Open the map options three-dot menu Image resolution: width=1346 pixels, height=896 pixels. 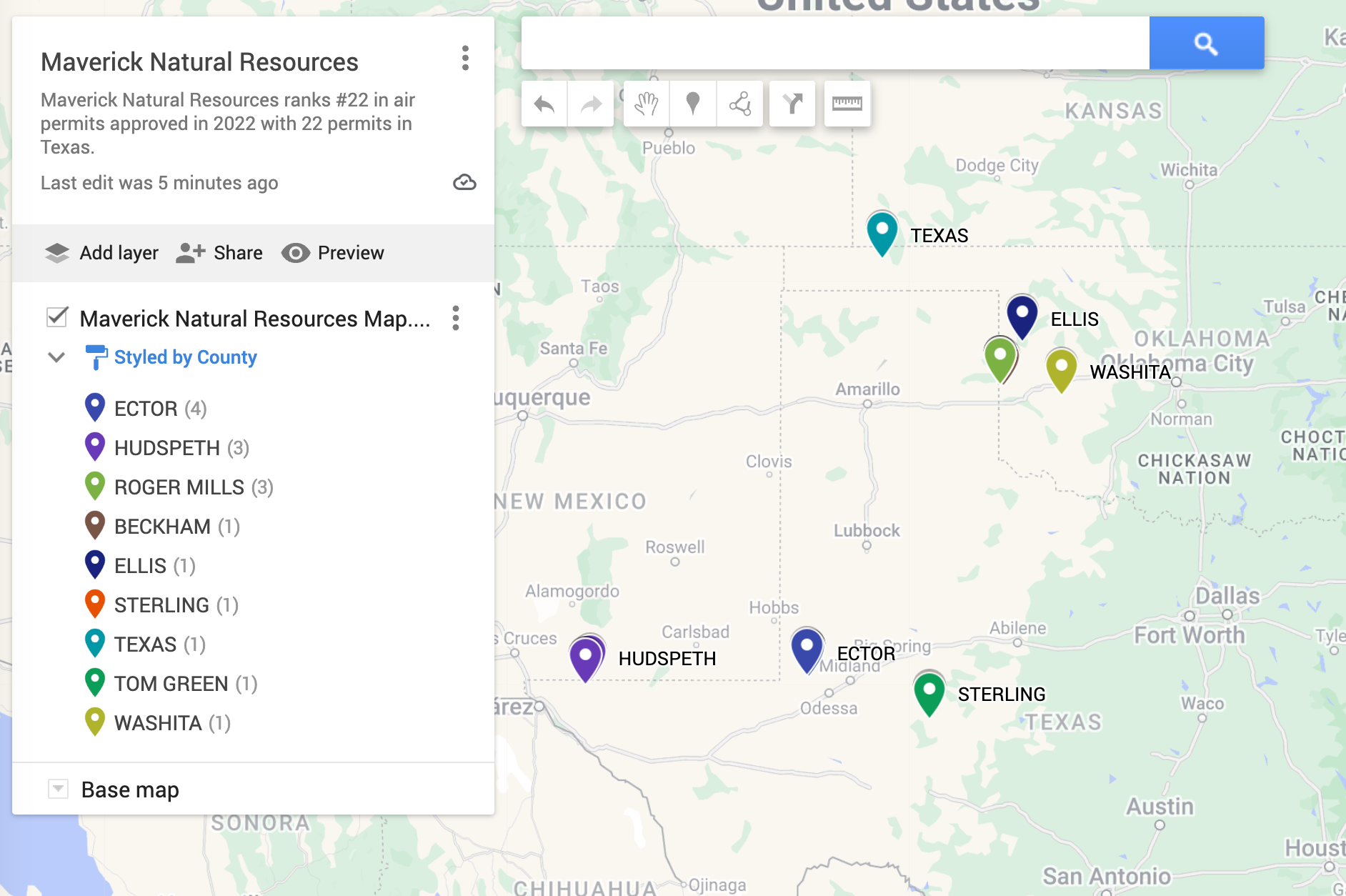(x=465, y=60)
